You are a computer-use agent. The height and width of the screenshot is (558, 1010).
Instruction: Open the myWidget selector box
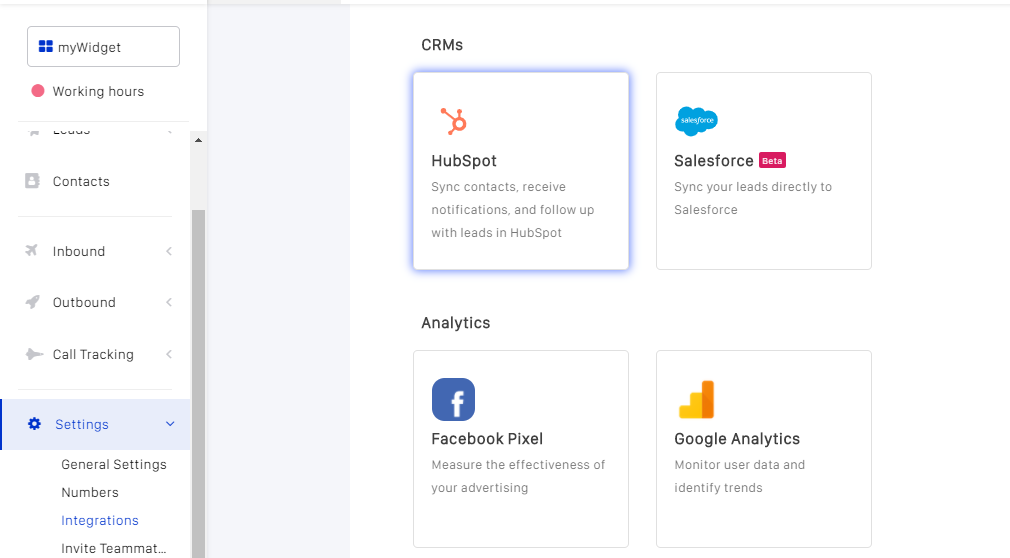point(103,46)
